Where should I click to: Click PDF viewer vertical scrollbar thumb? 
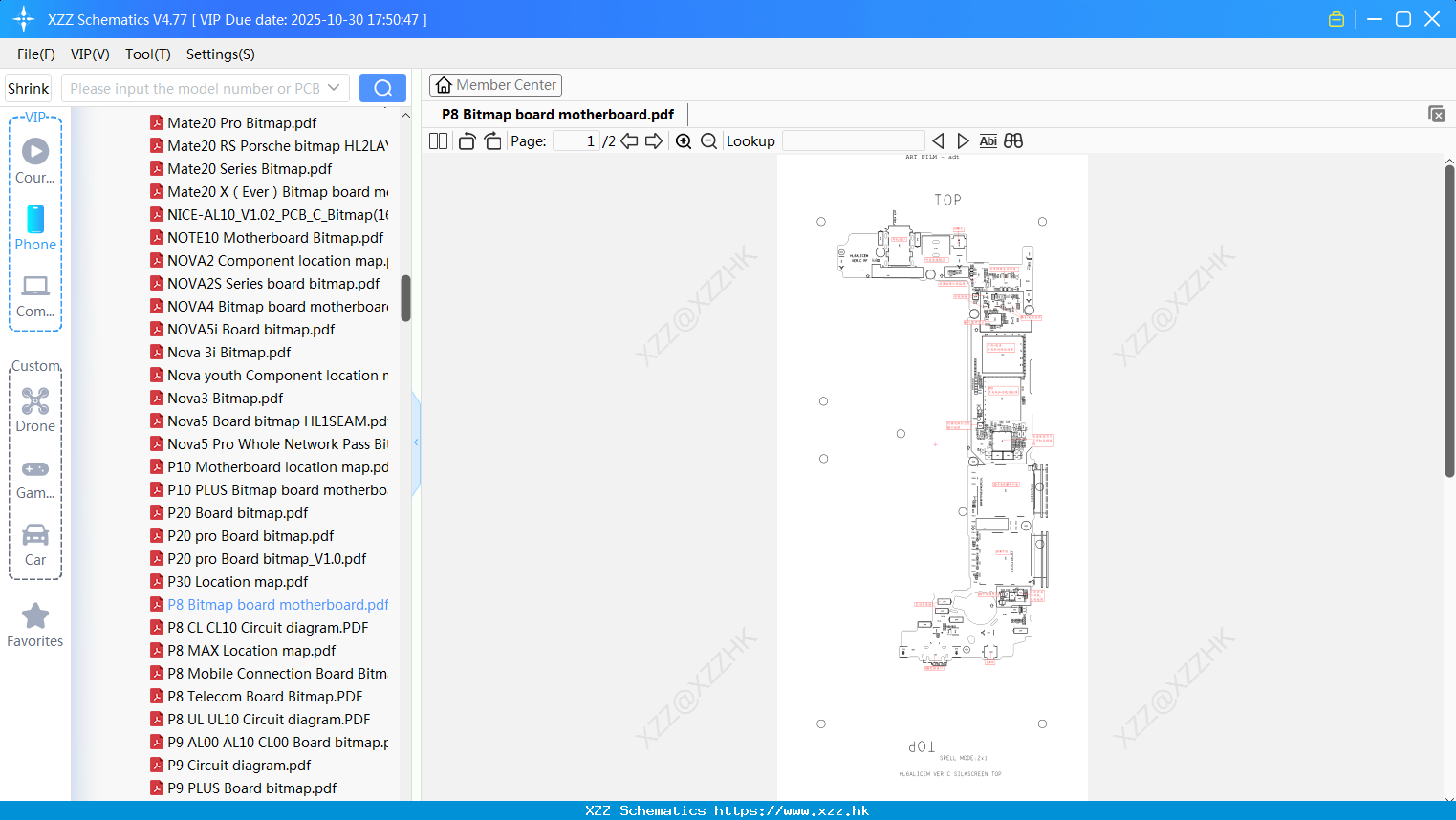click(1449, 320)
